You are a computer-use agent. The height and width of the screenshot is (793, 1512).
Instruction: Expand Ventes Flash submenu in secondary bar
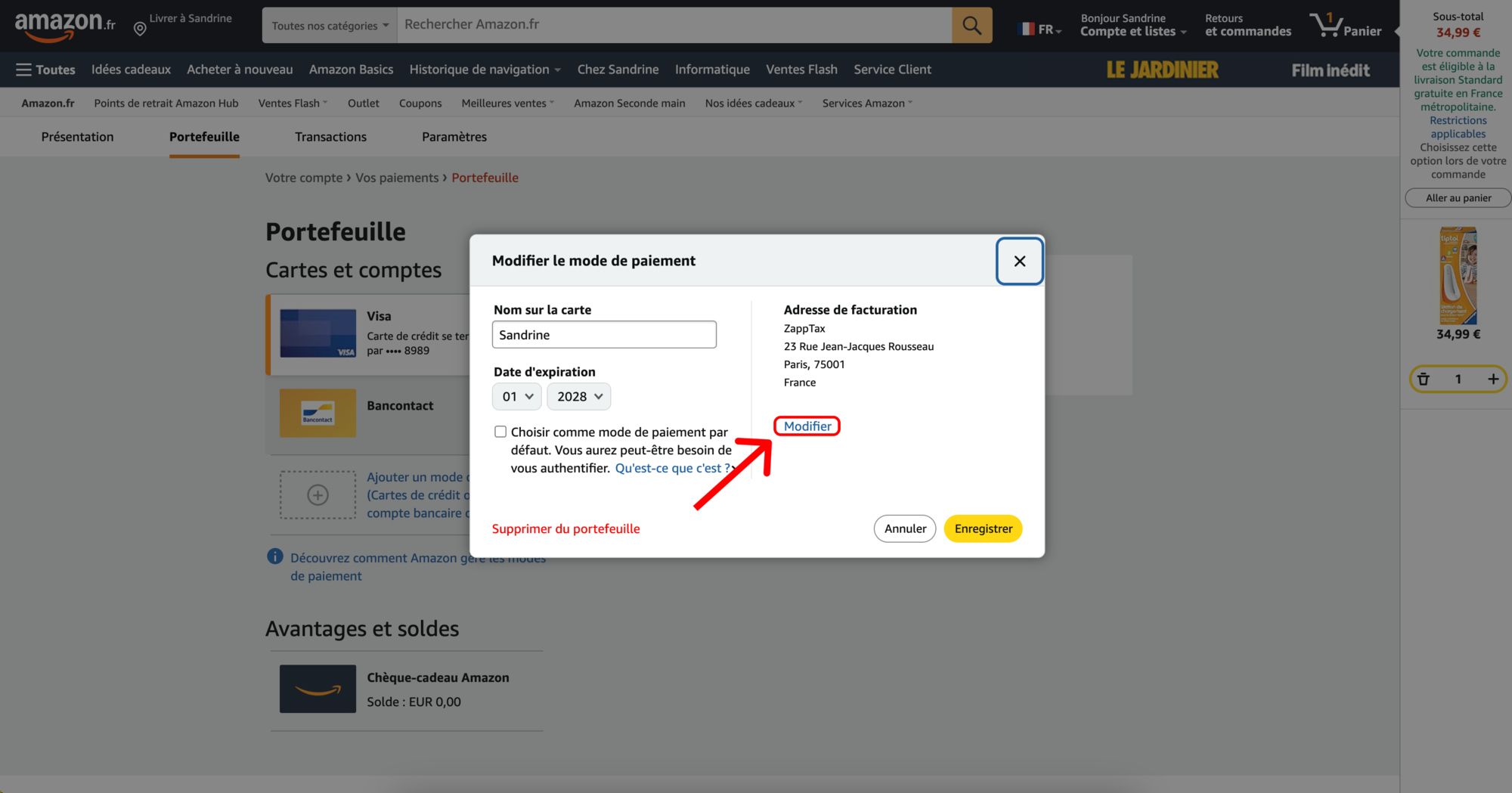click(x=293, y=103)
